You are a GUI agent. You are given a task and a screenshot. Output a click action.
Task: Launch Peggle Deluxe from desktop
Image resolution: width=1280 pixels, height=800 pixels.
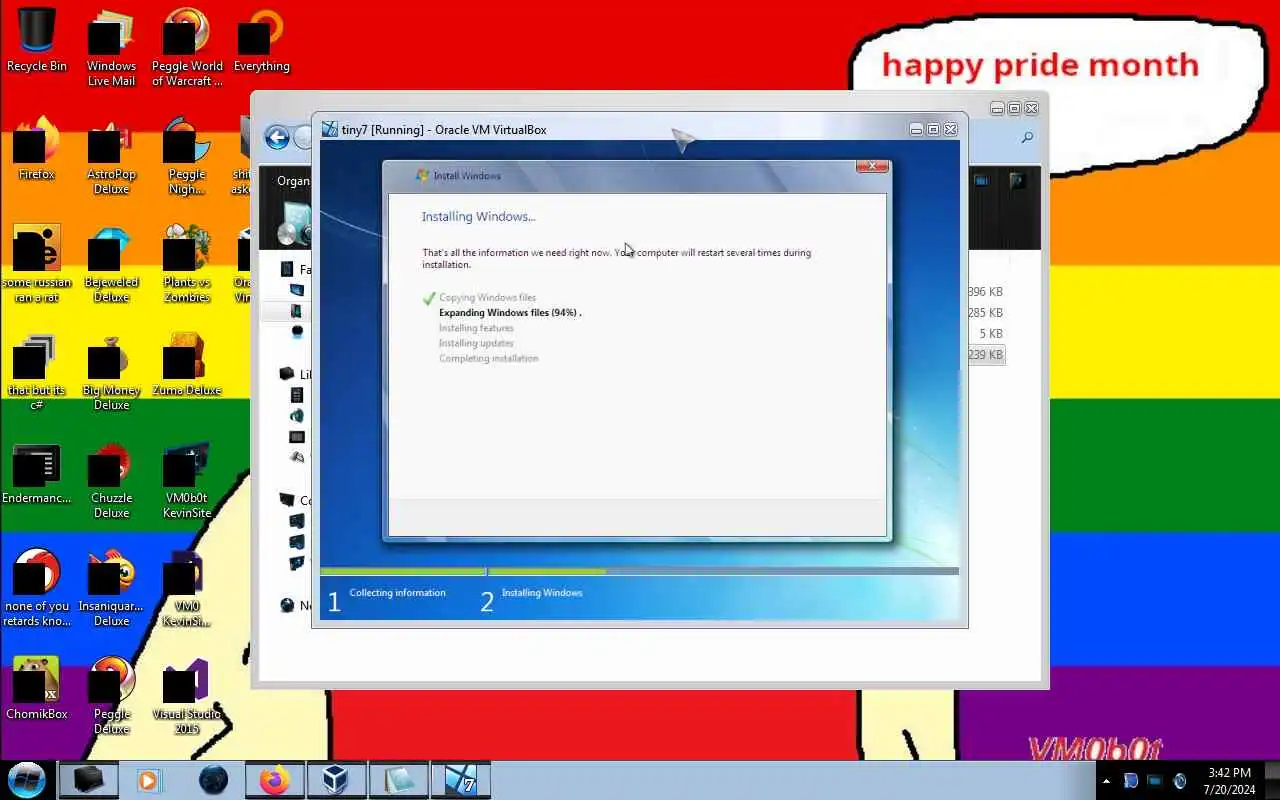pos(111,695)
